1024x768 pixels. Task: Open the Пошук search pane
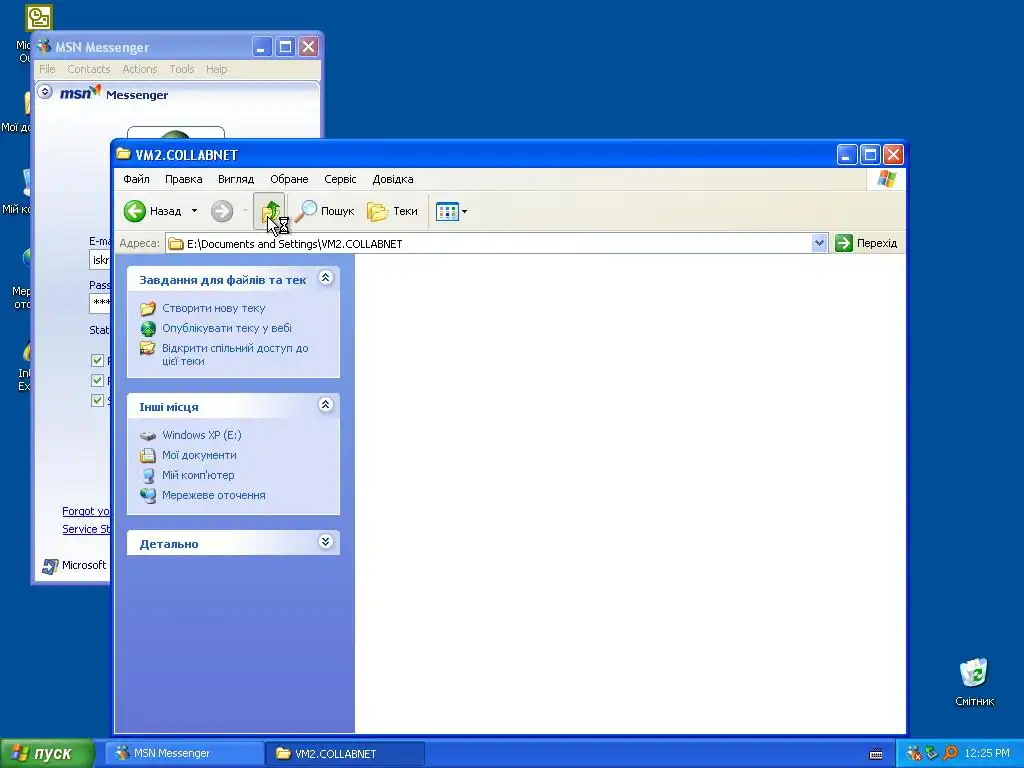click(x=325, y=211)
